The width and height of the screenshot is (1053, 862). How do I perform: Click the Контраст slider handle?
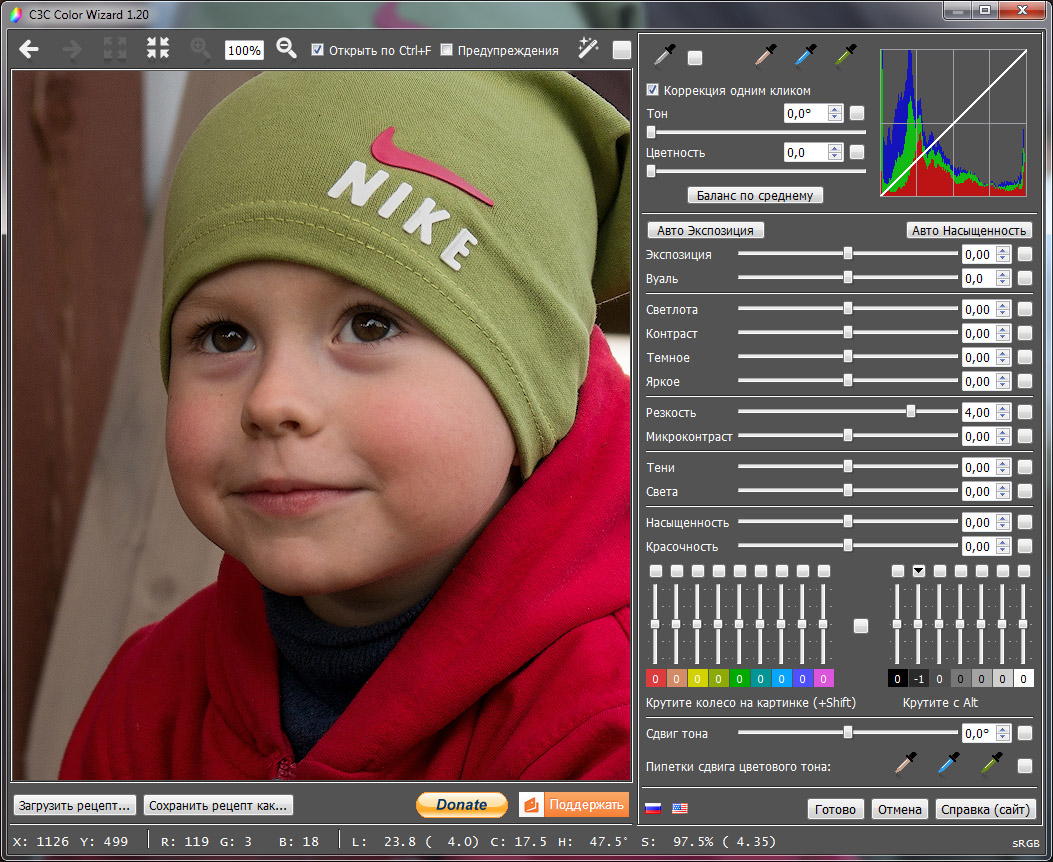click(848, 333)
